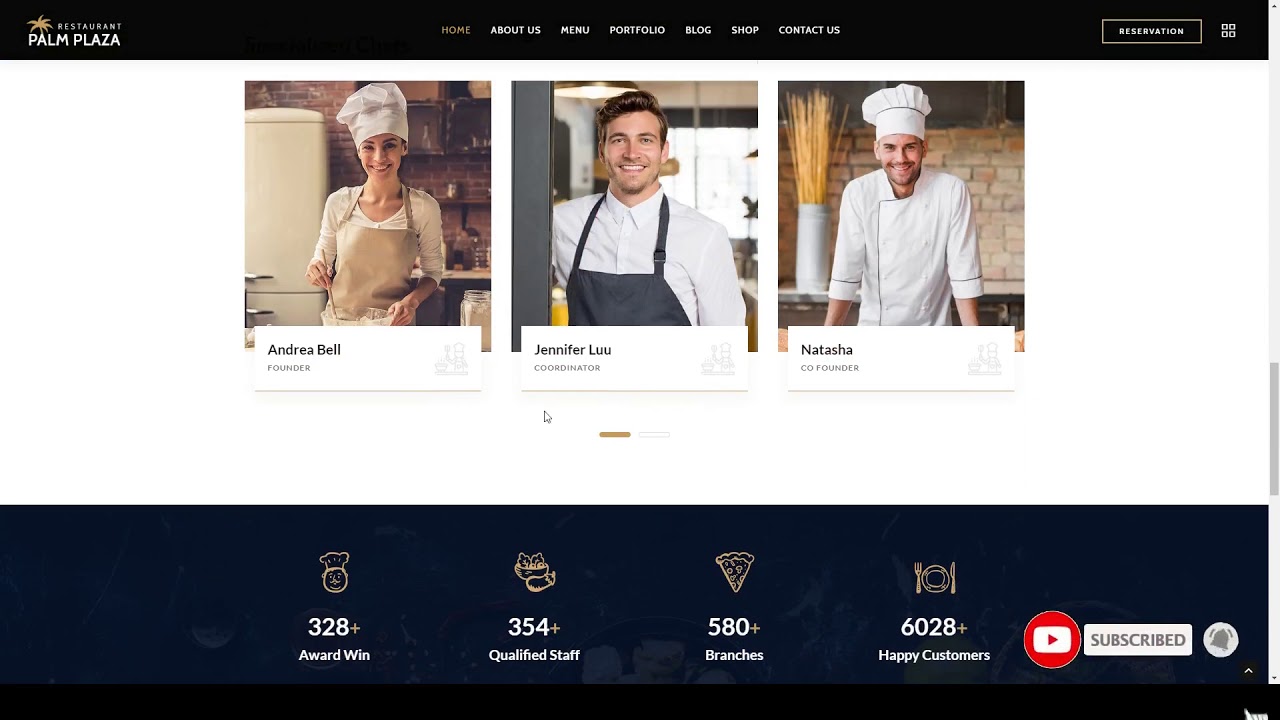Open the Menu navigation item
This screenshot has height=720, width=1280.
575,30
